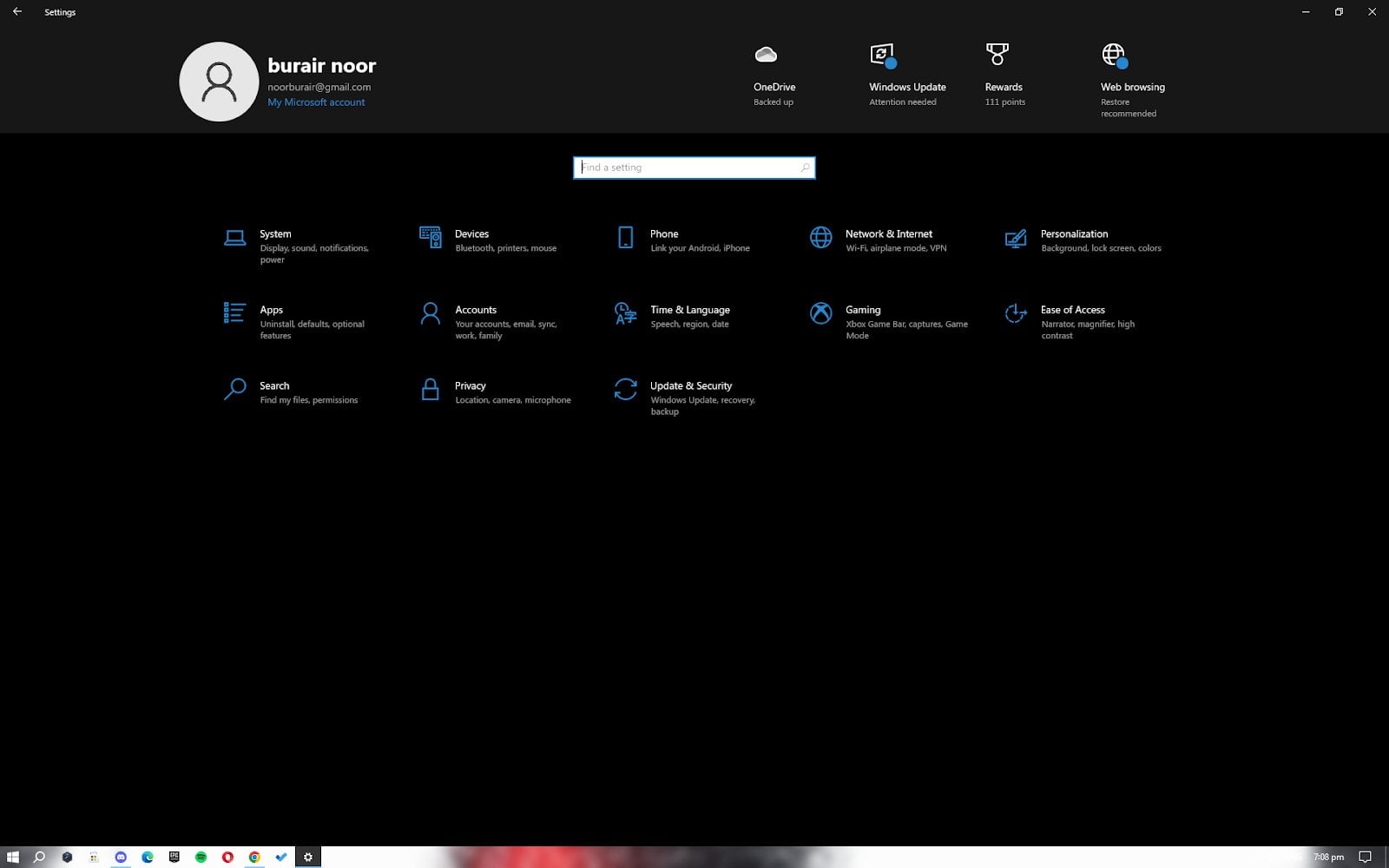This screenshot has width=1389, height=868.
Task: Open Network & Internet globe icon
Action: click(x=820, y=238)
